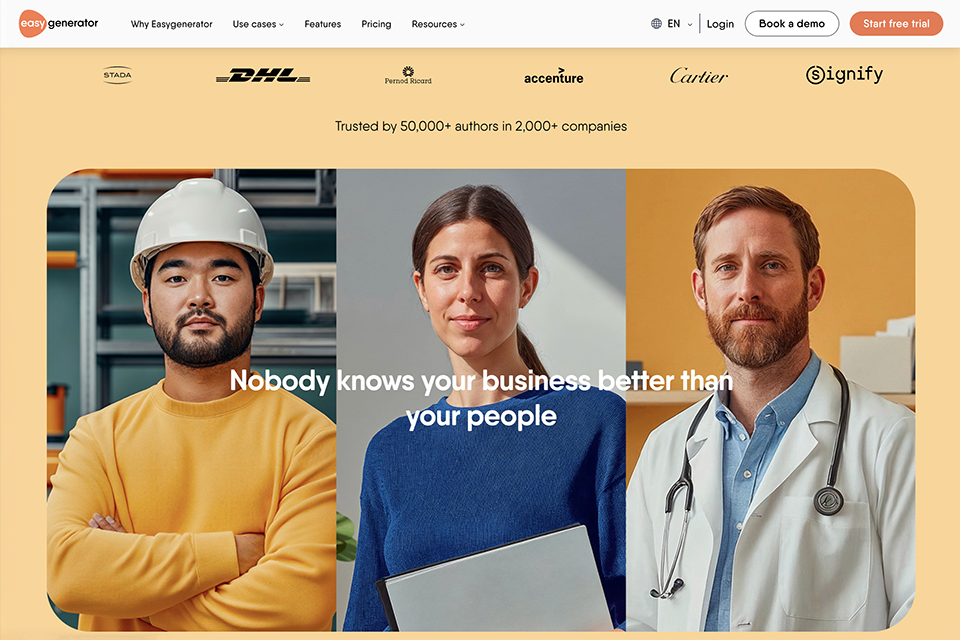Click the woman holding laptop photo
This screenshot has width=960, height=640.
tap(481, 400)
